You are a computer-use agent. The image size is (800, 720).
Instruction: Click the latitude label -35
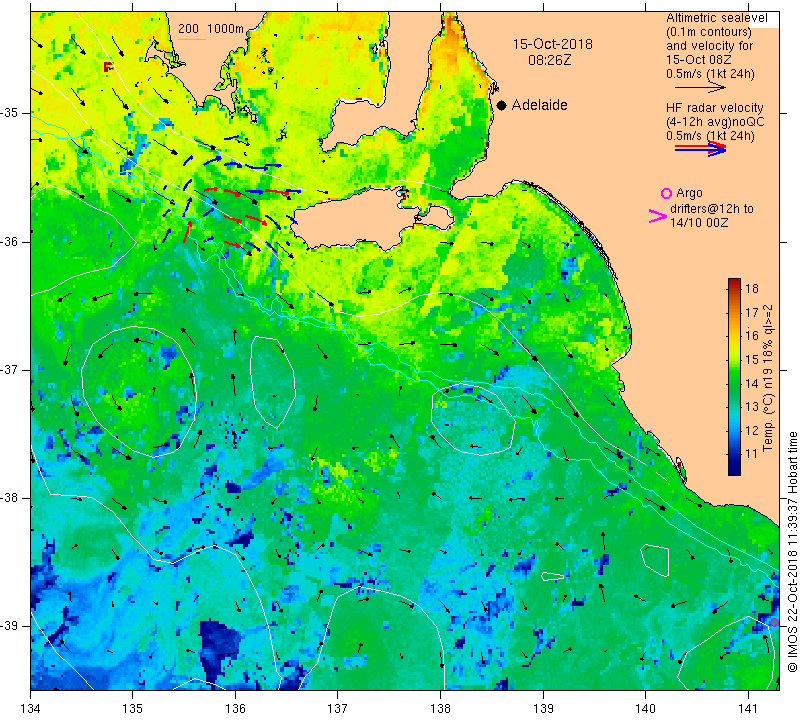coord(12,113)
